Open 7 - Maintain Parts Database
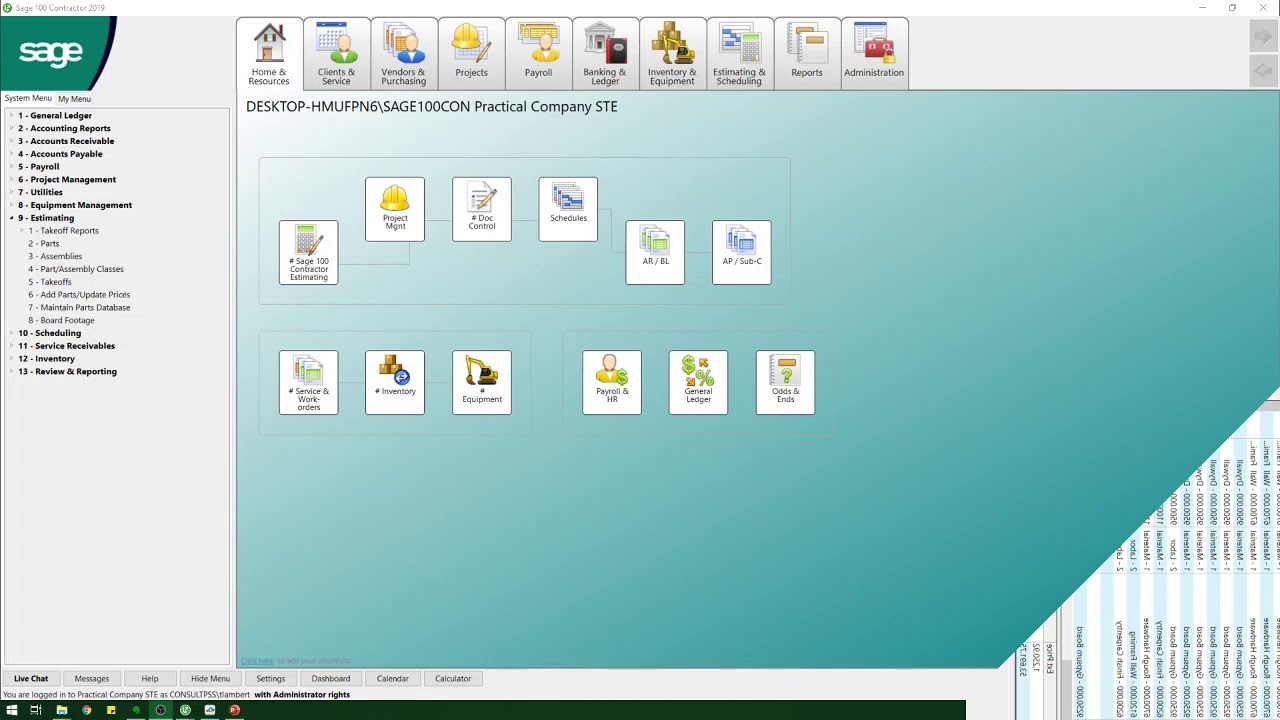Image resolution: width=1280 pixels, height=720 pixels. [79, 308]
